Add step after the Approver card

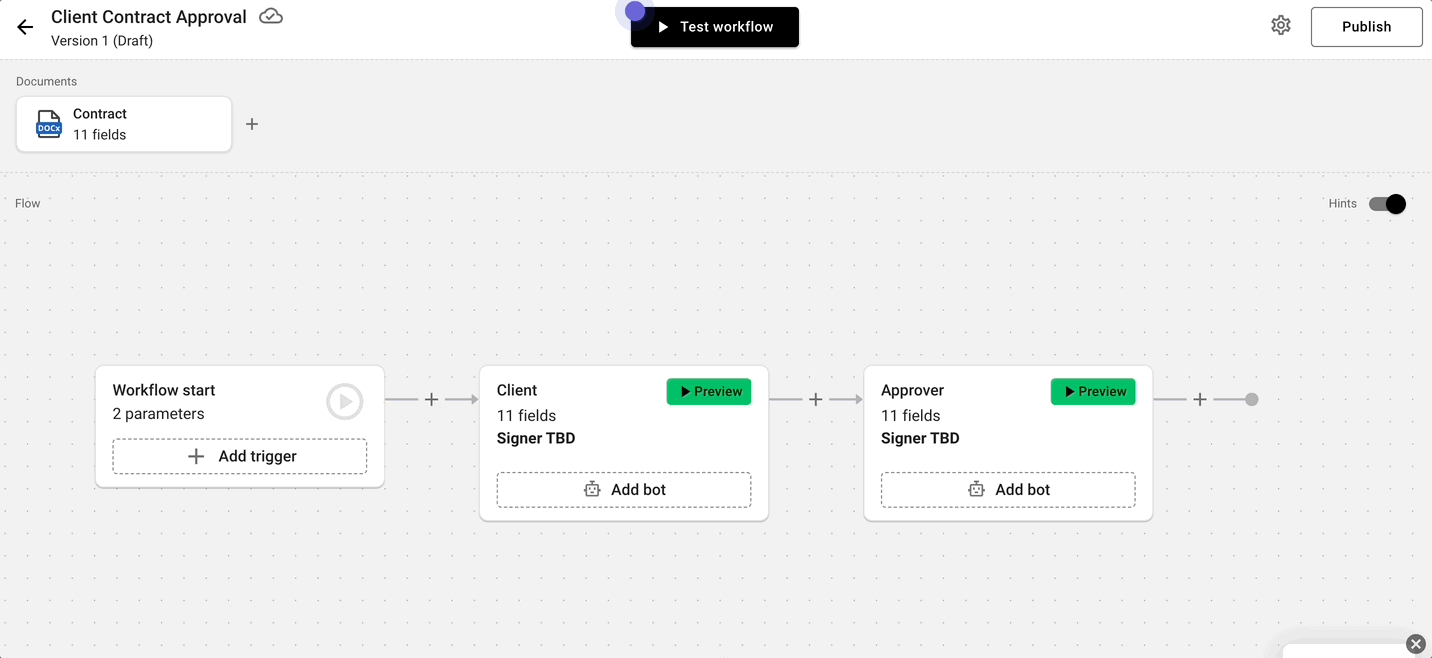(1200, 399)
